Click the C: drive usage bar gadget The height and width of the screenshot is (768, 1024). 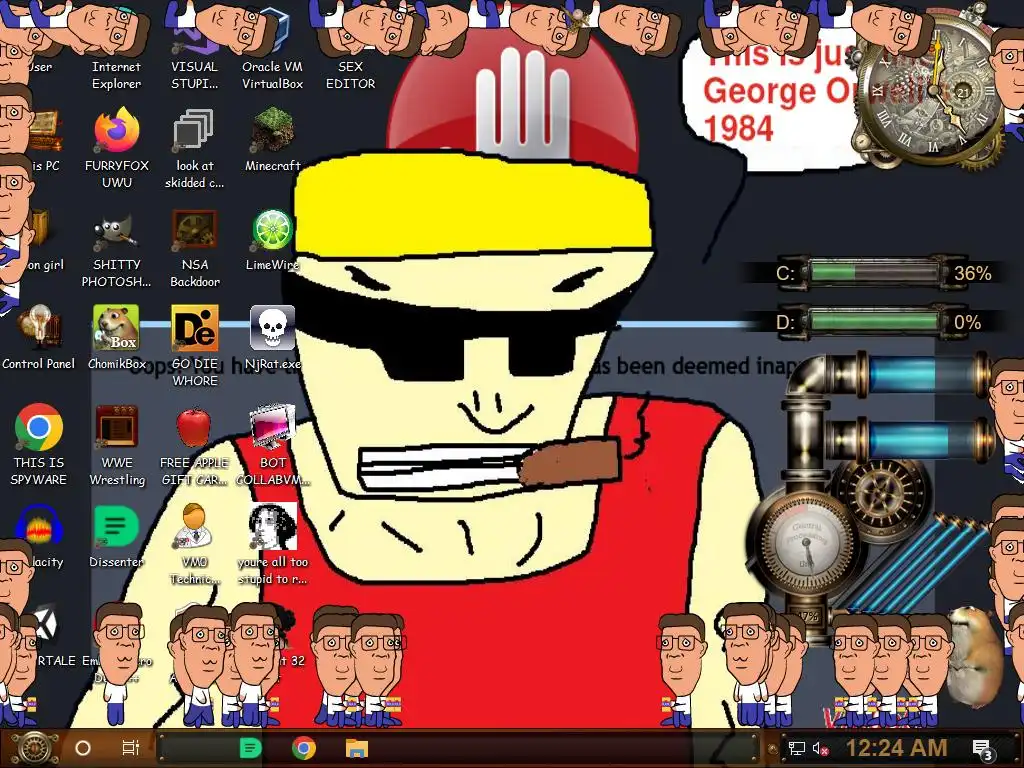(x=875, y=272)
